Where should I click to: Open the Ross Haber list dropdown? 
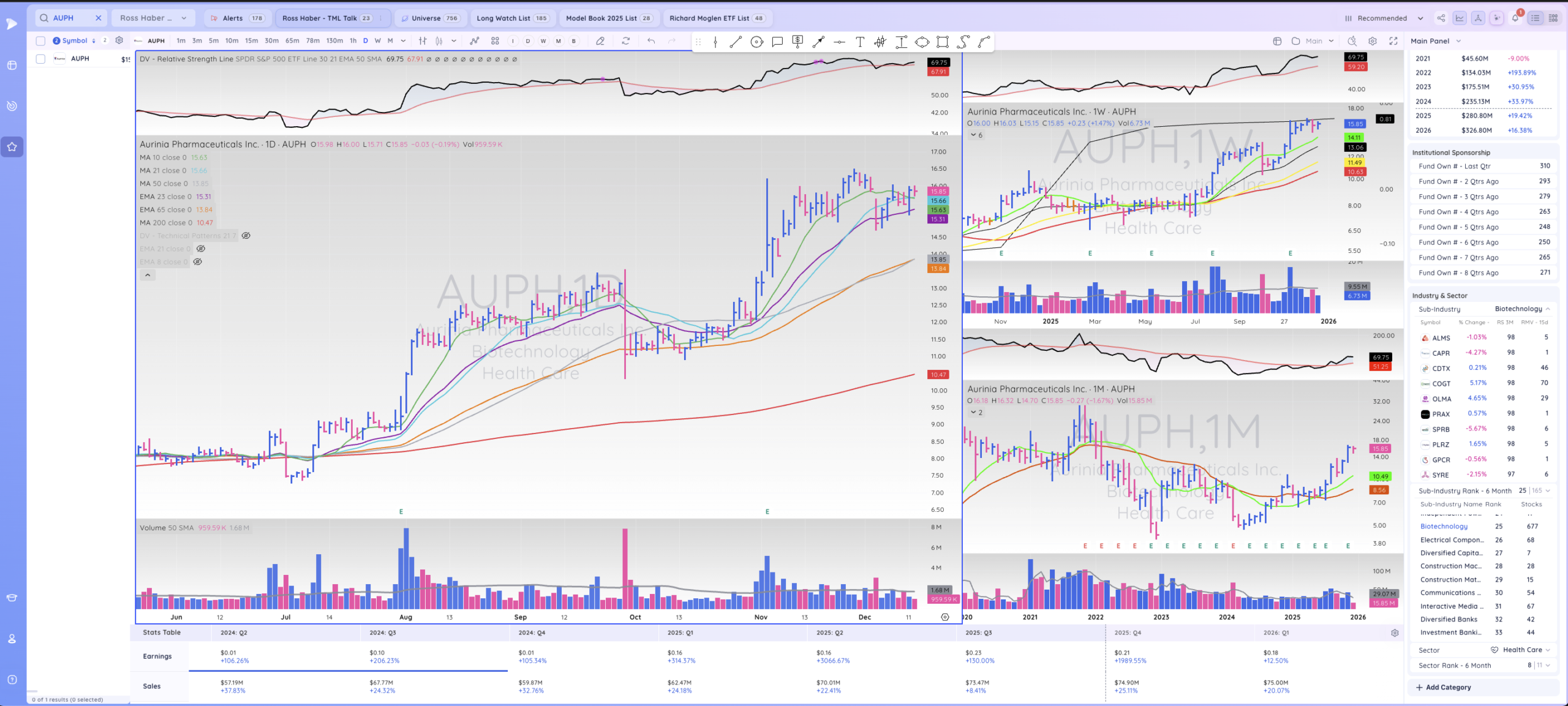pyautogui.click(x=153, y=18)
